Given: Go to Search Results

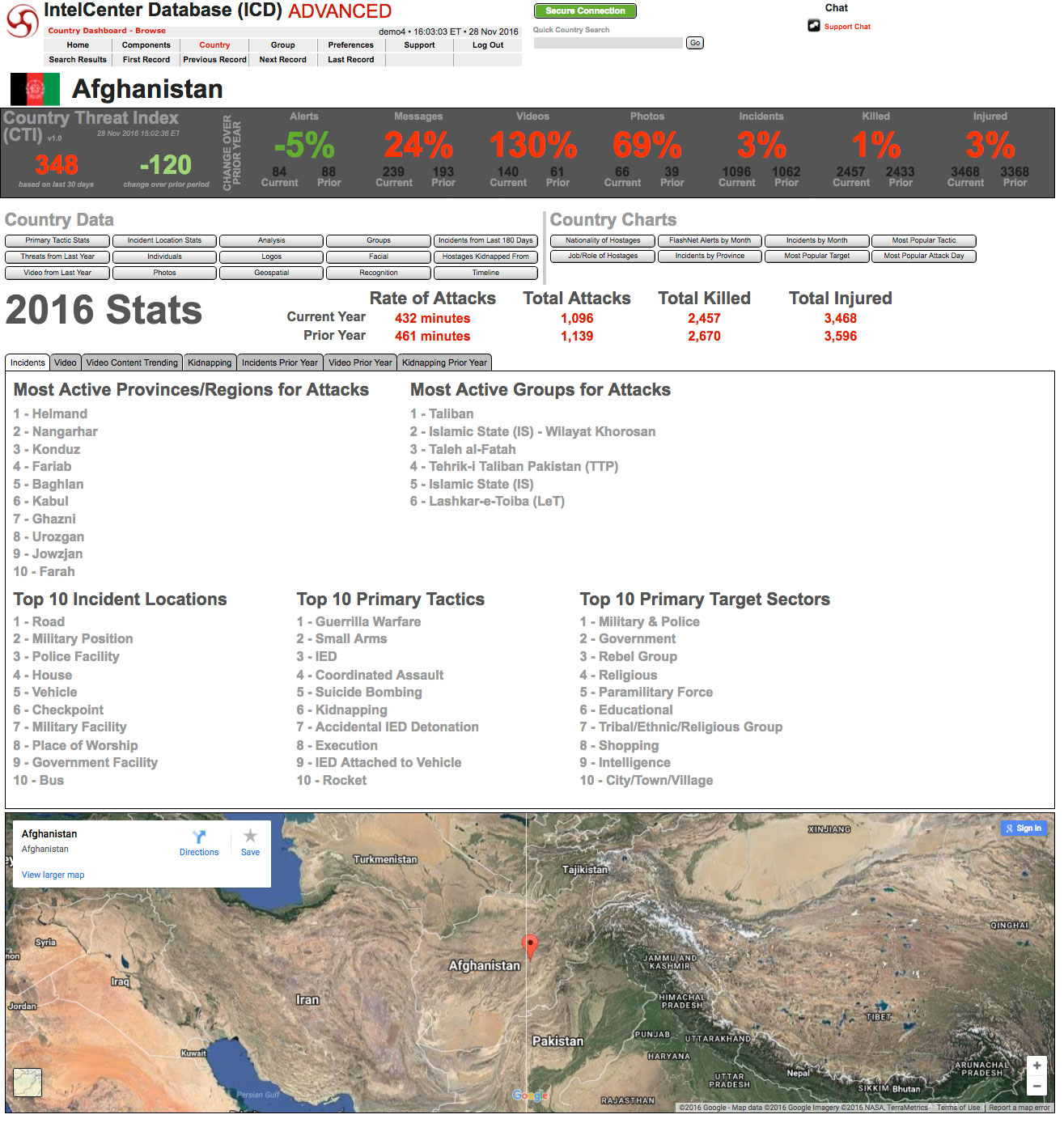Looking at the screenshot, I should pyautogui.click(x=78, y=60).
